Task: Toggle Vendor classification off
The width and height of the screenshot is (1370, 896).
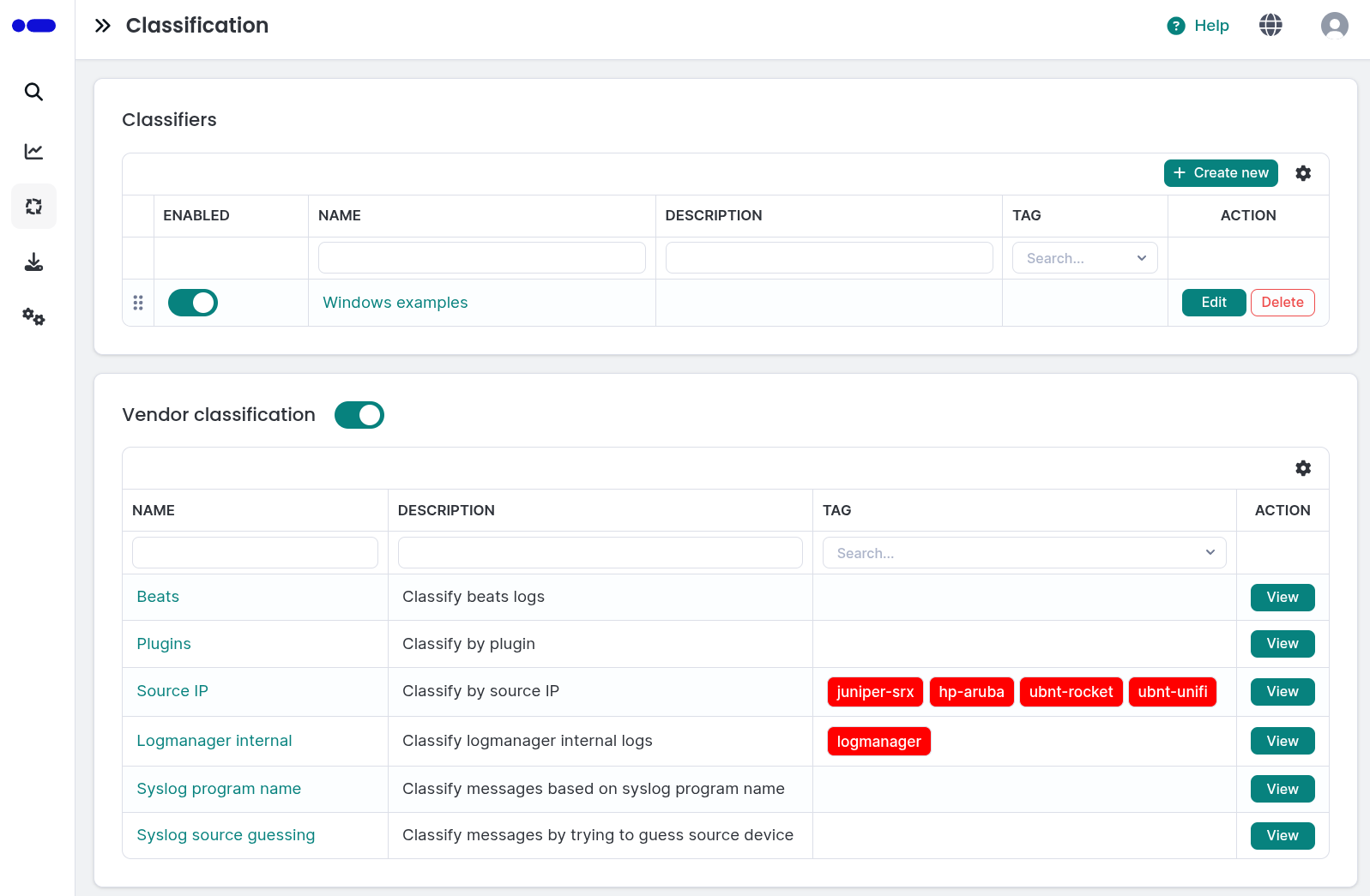Action: [x=359, y=415]
